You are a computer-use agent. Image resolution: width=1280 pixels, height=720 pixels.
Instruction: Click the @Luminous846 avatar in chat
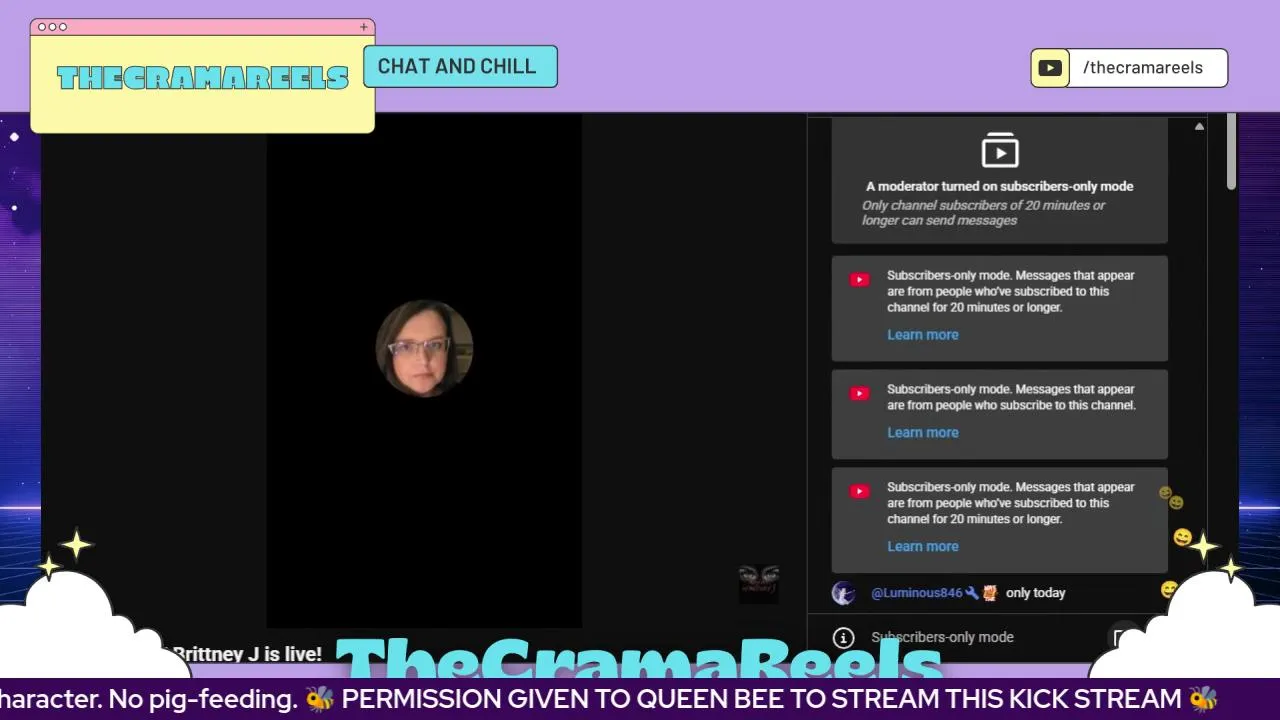[843, 593]
